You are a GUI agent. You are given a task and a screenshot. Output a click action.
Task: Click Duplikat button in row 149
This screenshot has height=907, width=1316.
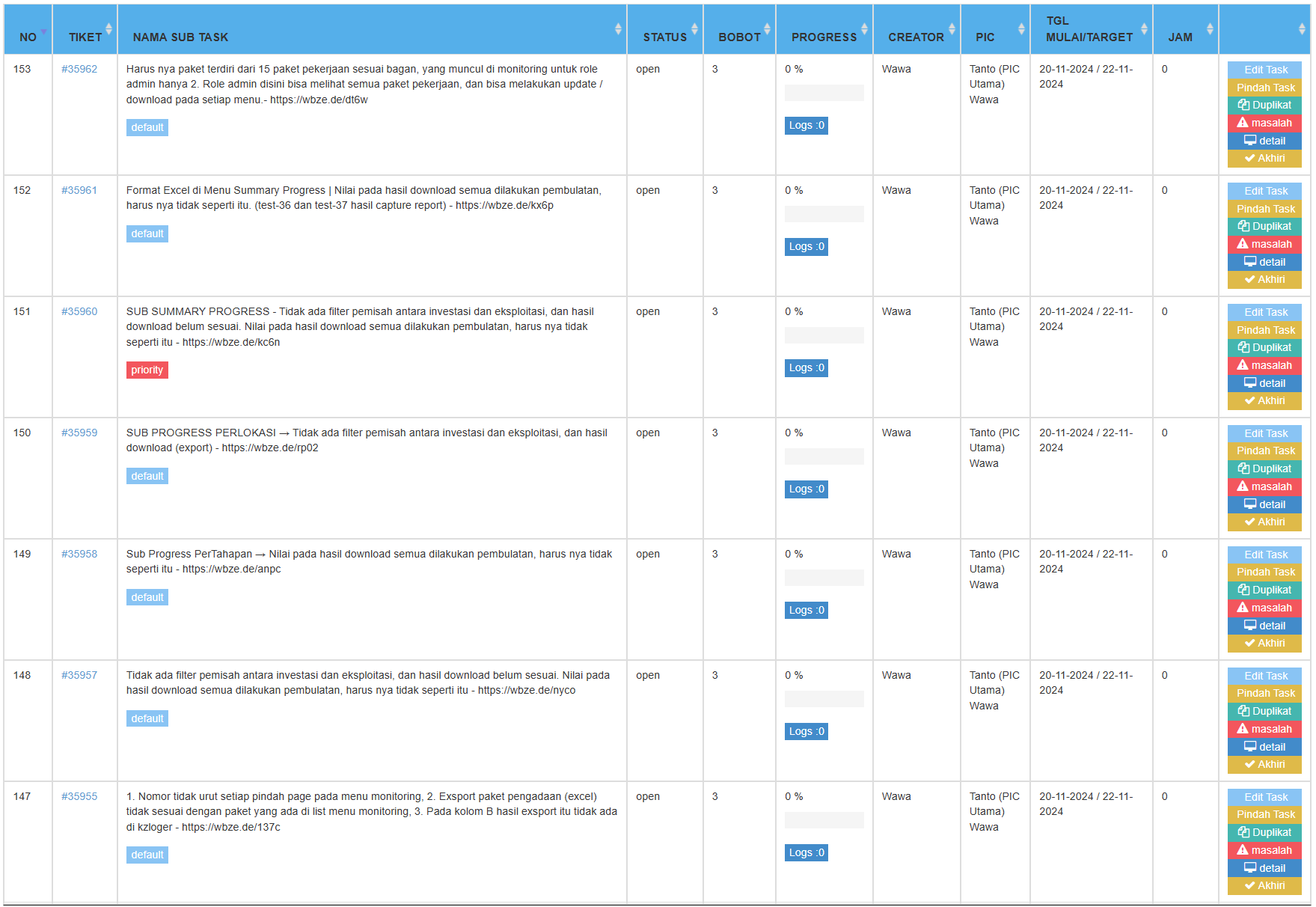1264,590
